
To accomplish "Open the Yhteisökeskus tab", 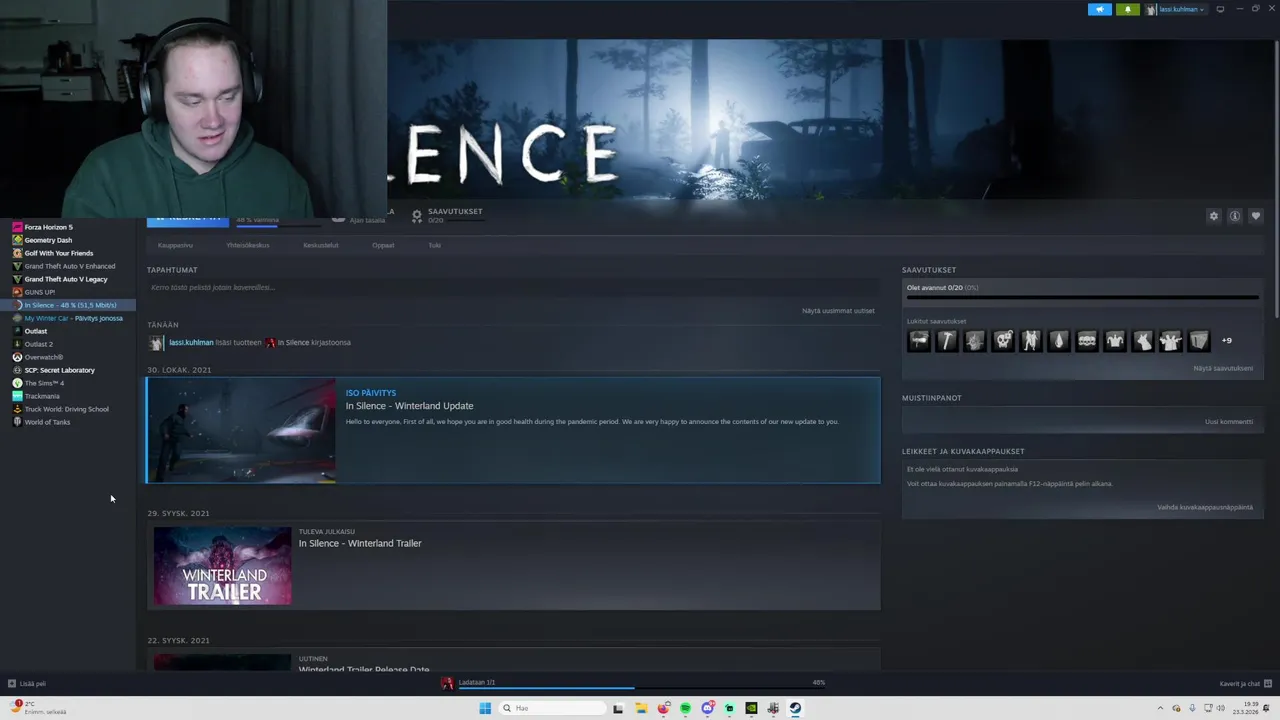I will pyautogui.click(x=247, y=245).
